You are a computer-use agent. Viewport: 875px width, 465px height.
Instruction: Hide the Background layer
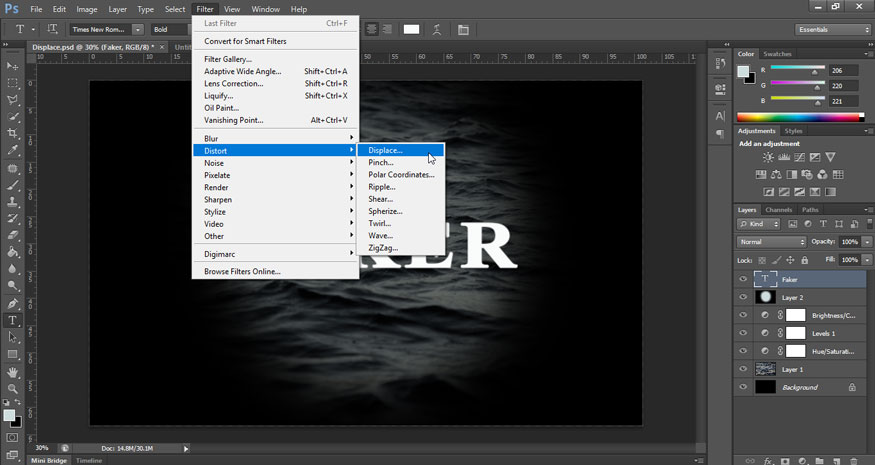pos(743,387)
